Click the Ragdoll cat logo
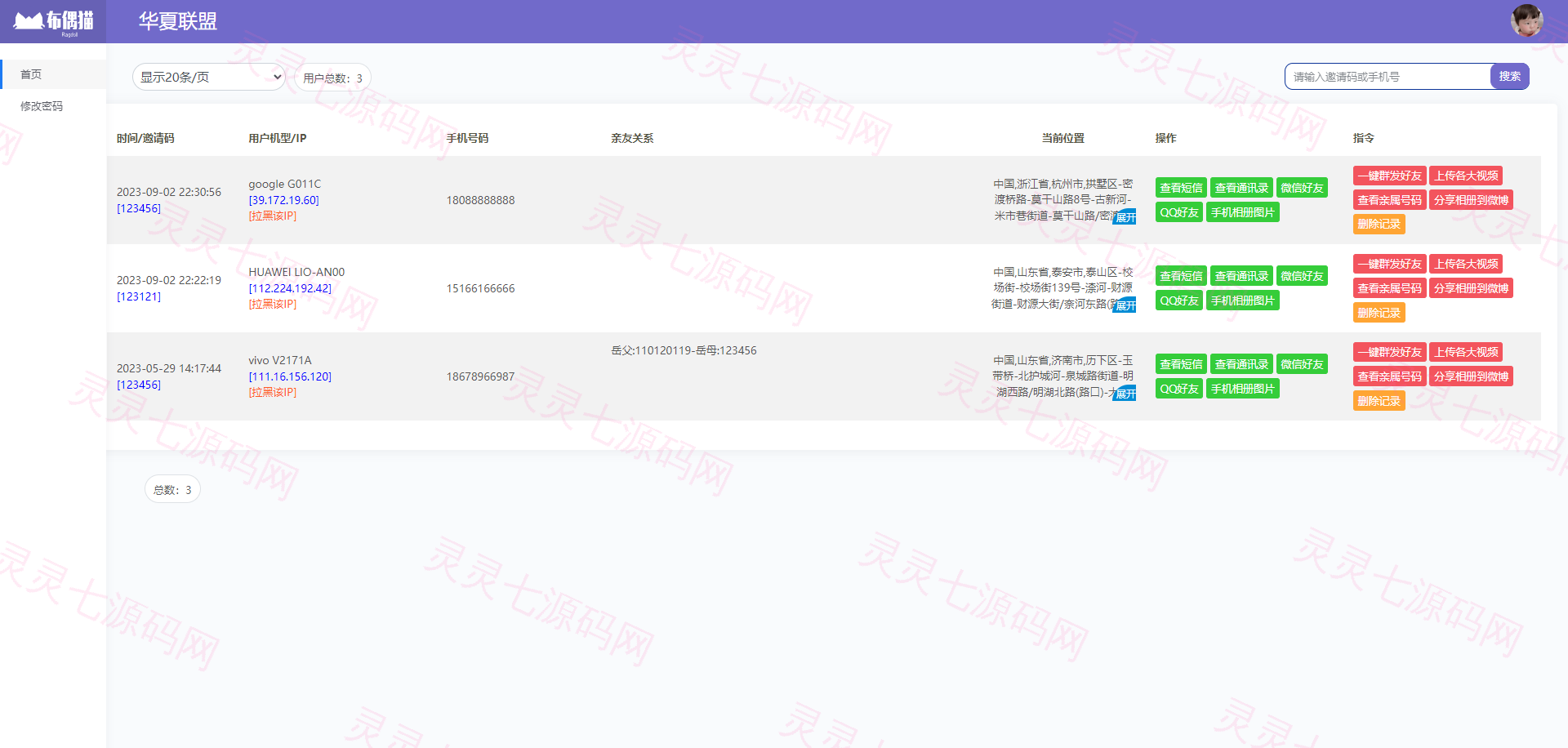This screenshot has height=748, width=1568. point(53,21)
